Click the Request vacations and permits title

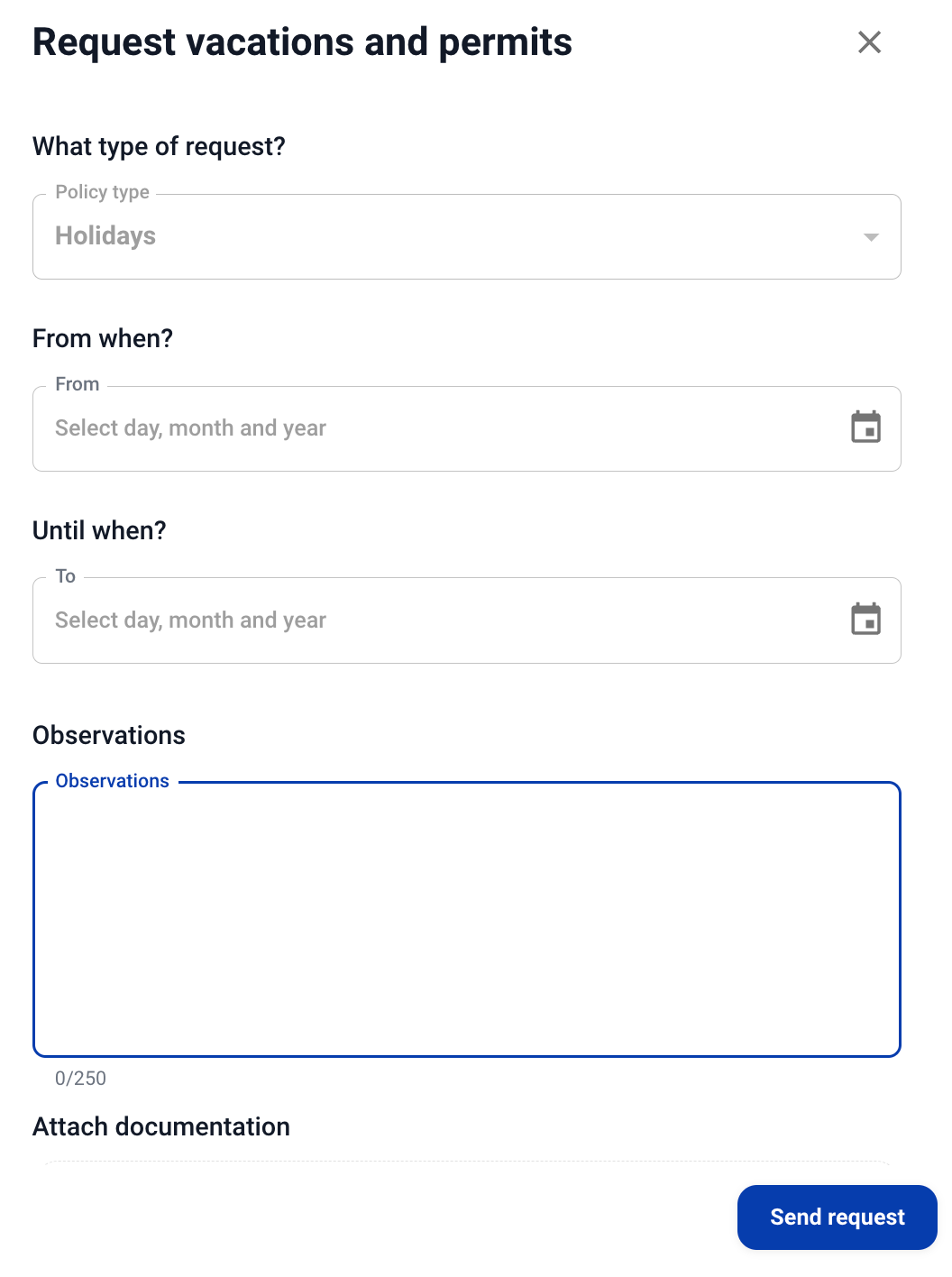302,42
